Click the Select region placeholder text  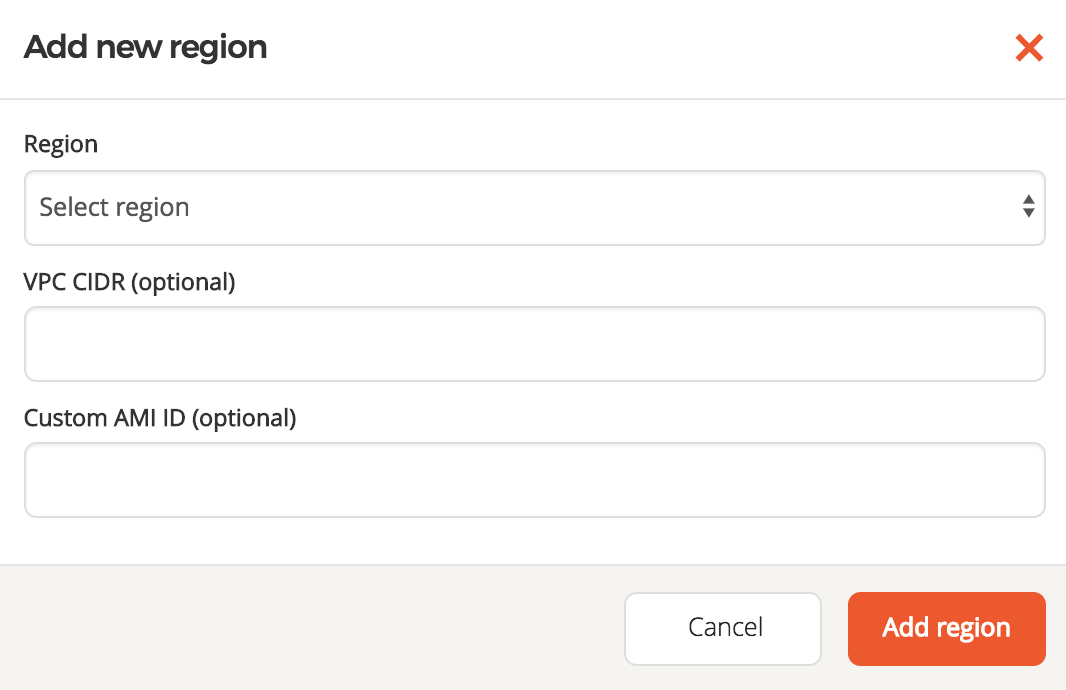pos(114,207)
